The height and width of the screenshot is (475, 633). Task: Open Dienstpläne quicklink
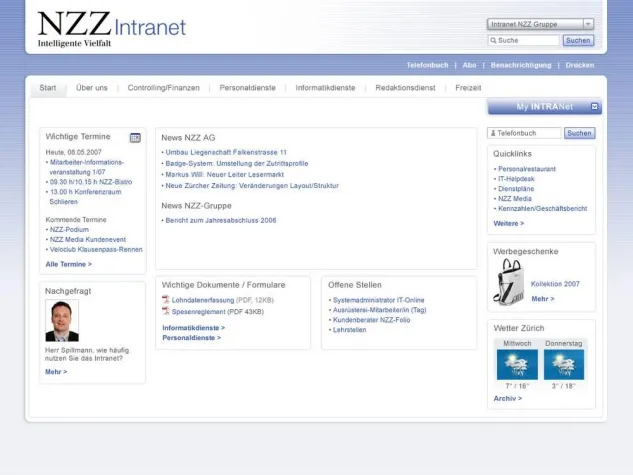(516, 188)
